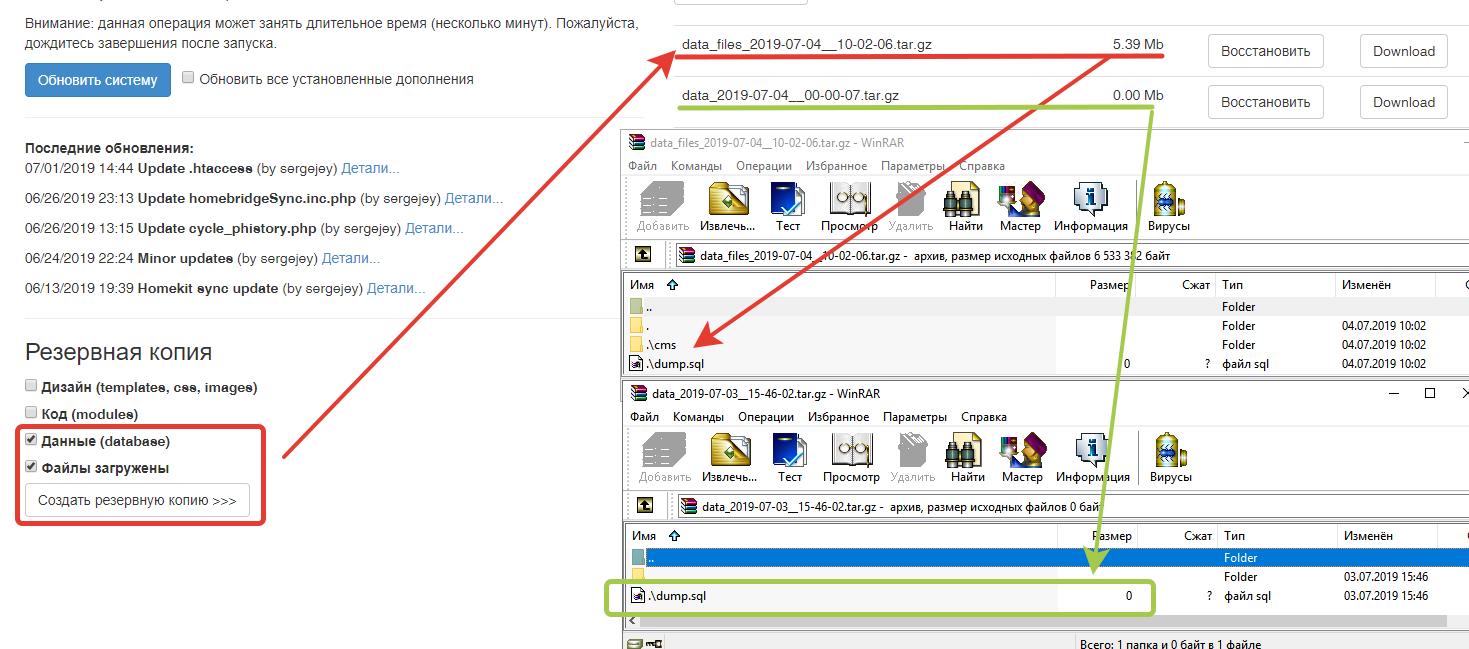Open Параметры menu in data_files WinRAR window

915,166
